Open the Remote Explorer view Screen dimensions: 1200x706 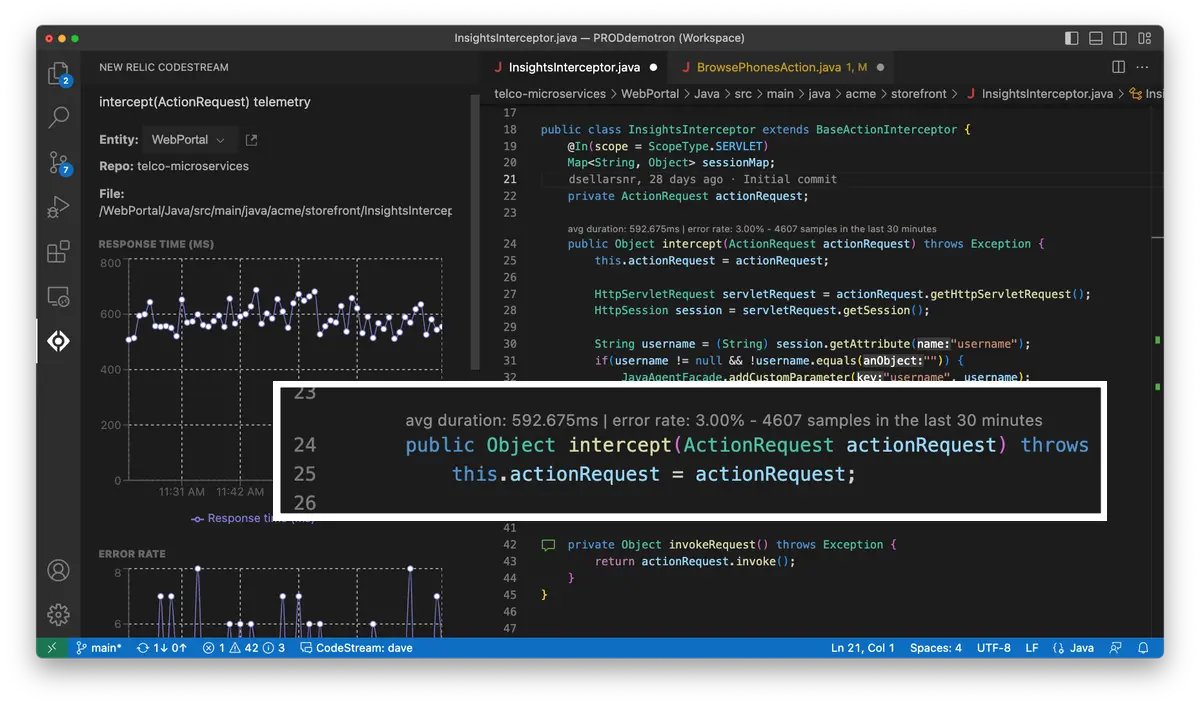coord(58,297)
